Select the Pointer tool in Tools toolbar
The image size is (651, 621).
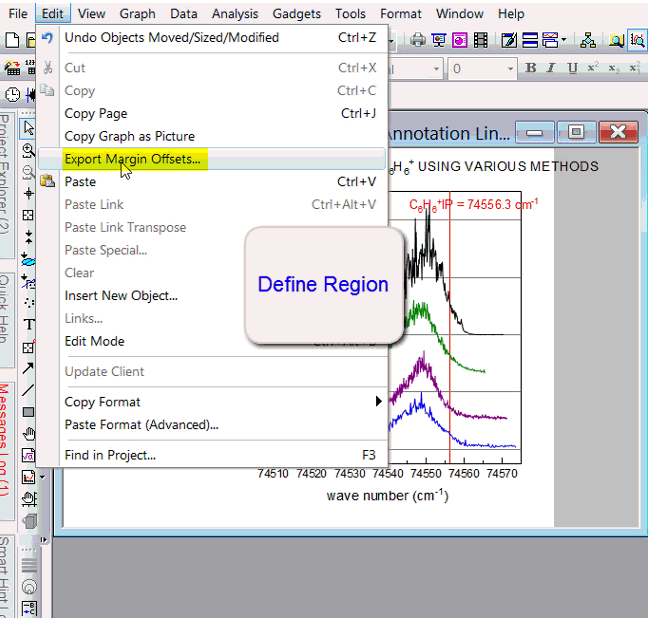28,128
